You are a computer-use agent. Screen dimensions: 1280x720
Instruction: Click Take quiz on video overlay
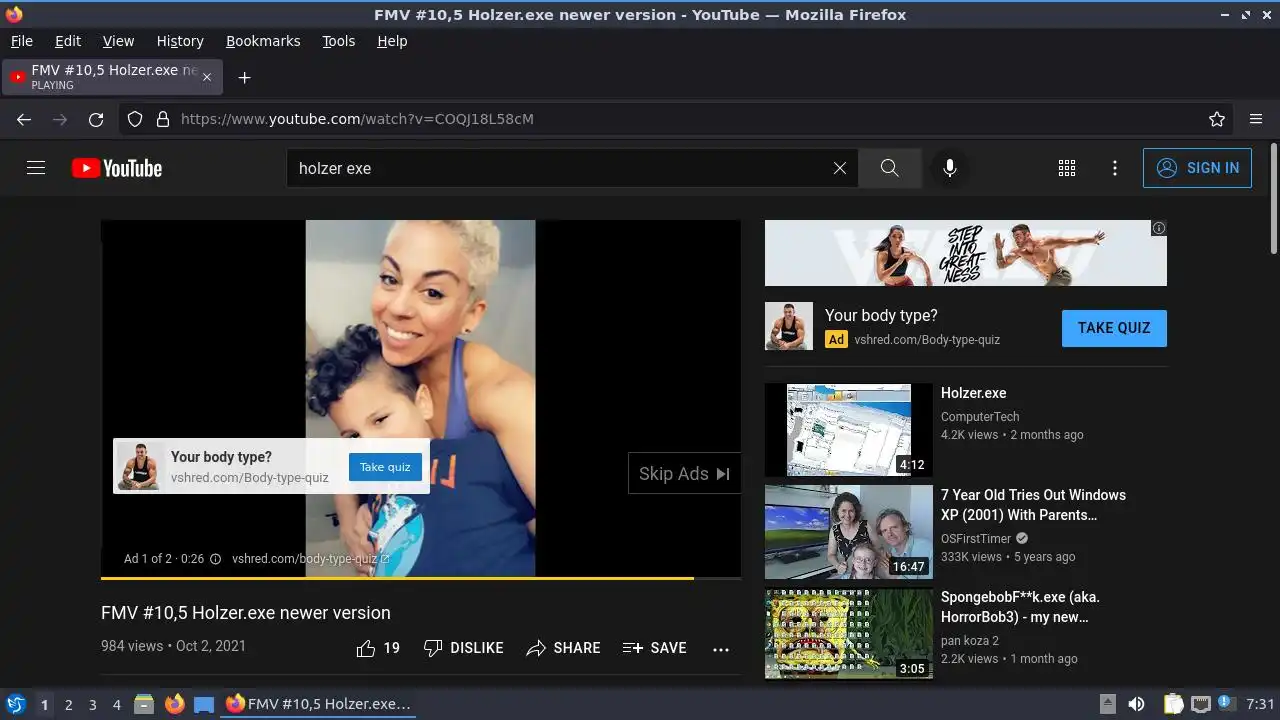click(x=385, y=467)
